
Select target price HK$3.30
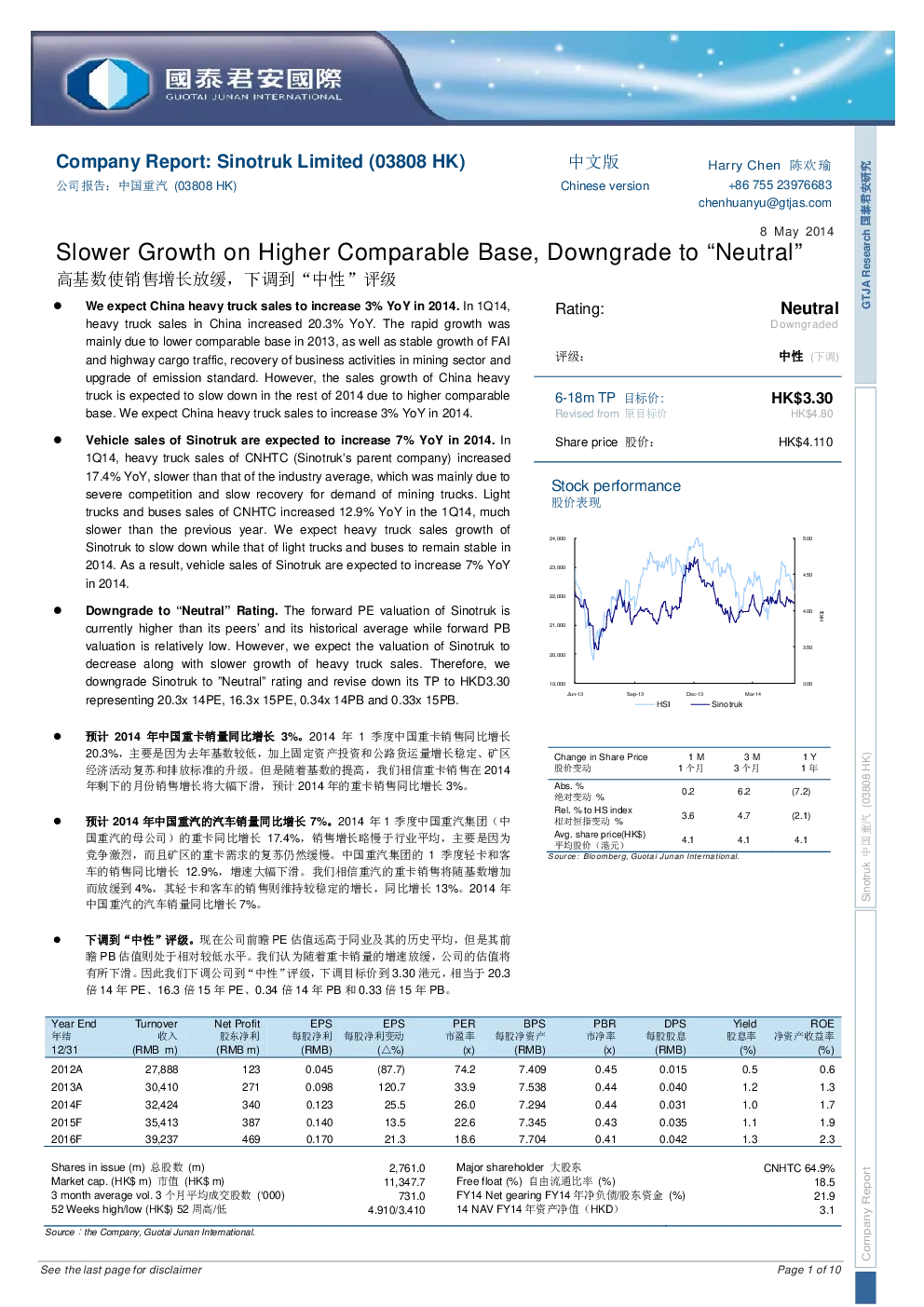point(801,398)
